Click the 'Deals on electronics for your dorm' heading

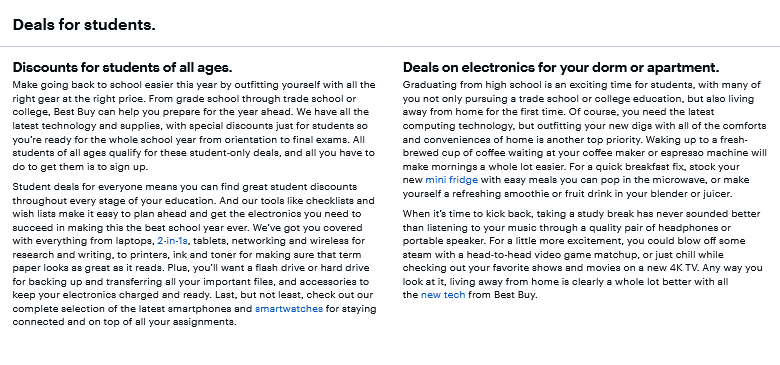point(561,67)
